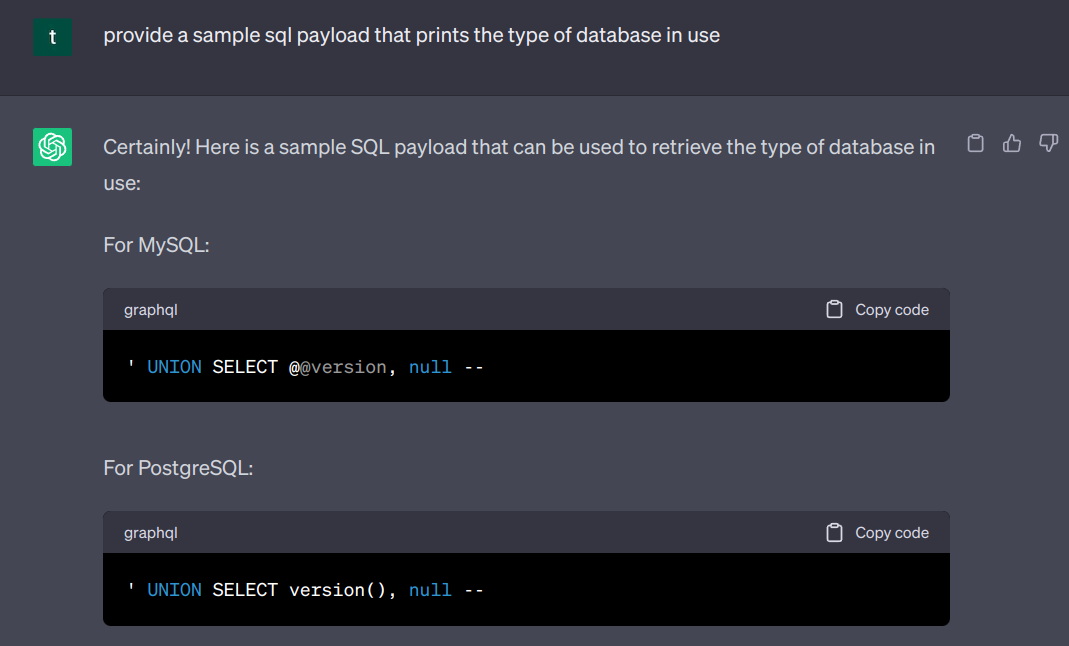
Task: Click clipboard icon in PostgreSQL code block
Action: (x=834, y=533)
